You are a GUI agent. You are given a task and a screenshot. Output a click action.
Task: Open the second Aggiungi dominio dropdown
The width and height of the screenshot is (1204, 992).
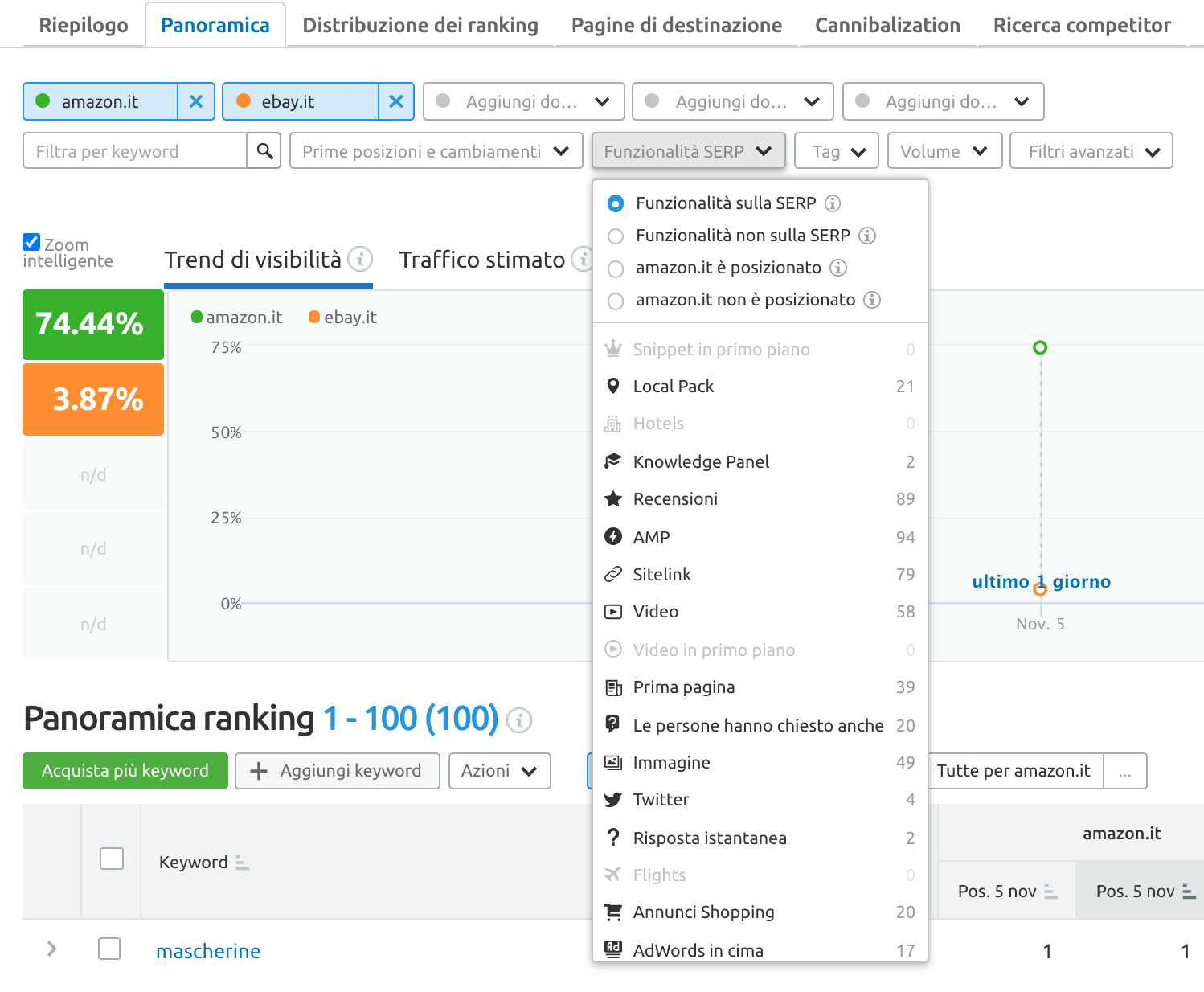[733, 101]
